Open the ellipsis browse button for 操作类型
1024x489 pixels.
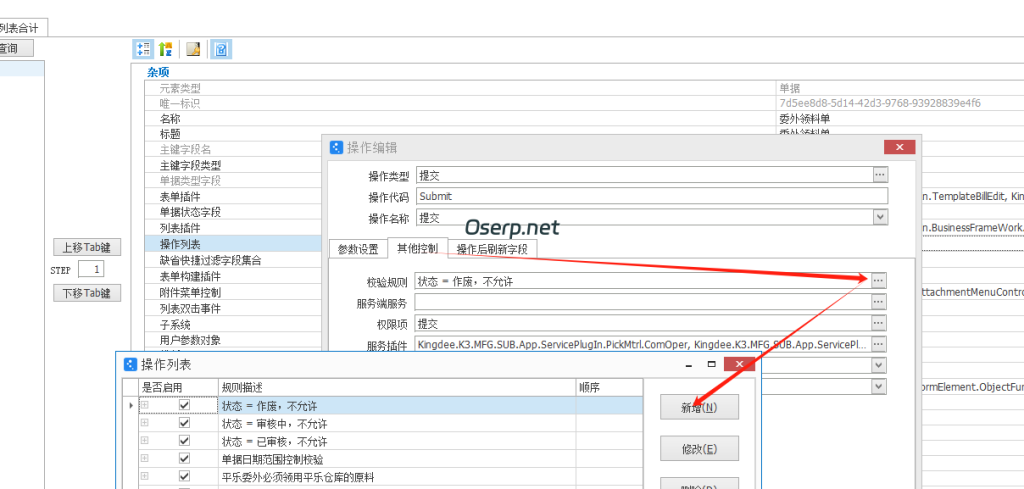[879, 175]
